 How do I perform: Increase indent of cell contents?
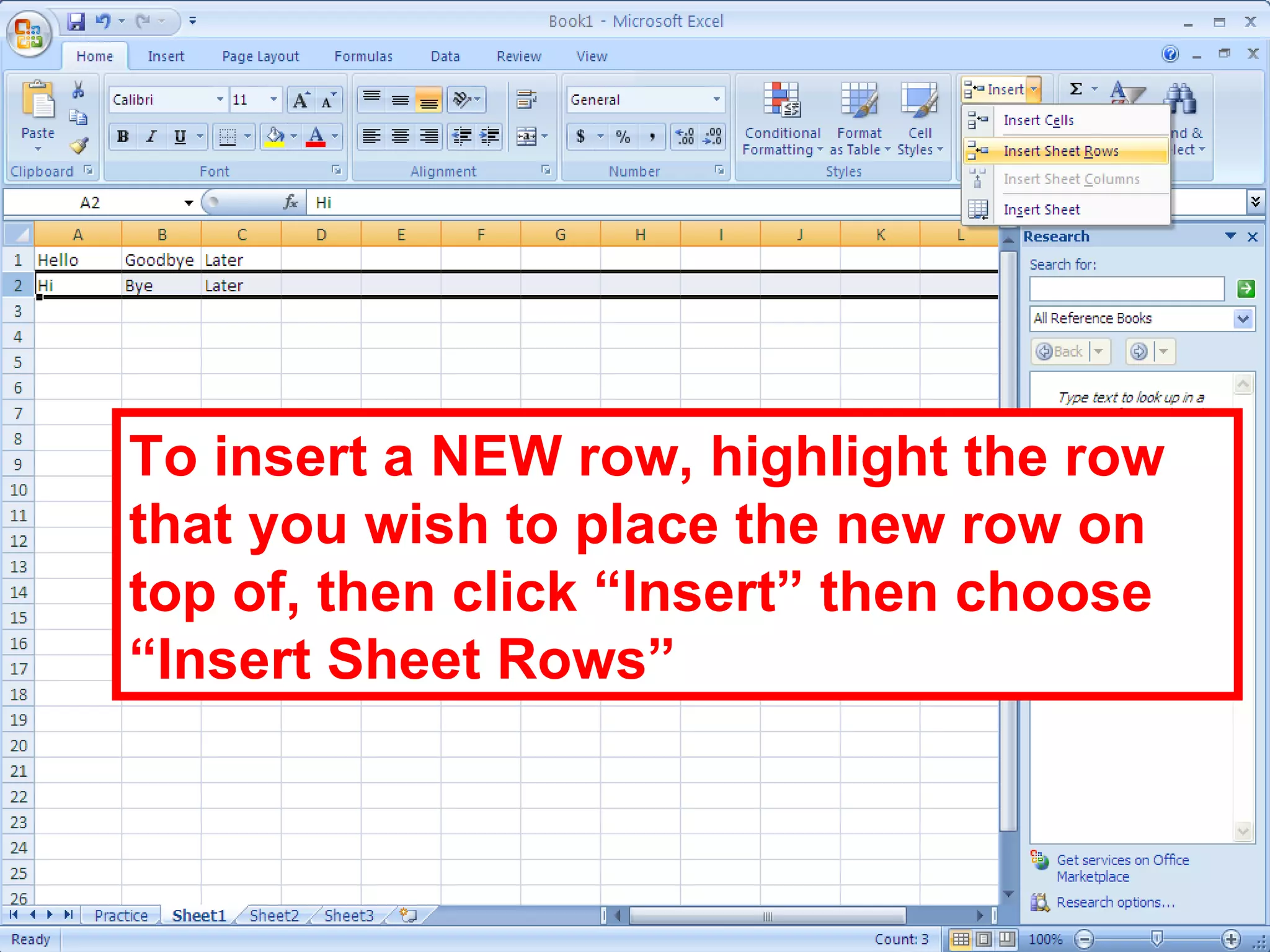tap(490, 136)
